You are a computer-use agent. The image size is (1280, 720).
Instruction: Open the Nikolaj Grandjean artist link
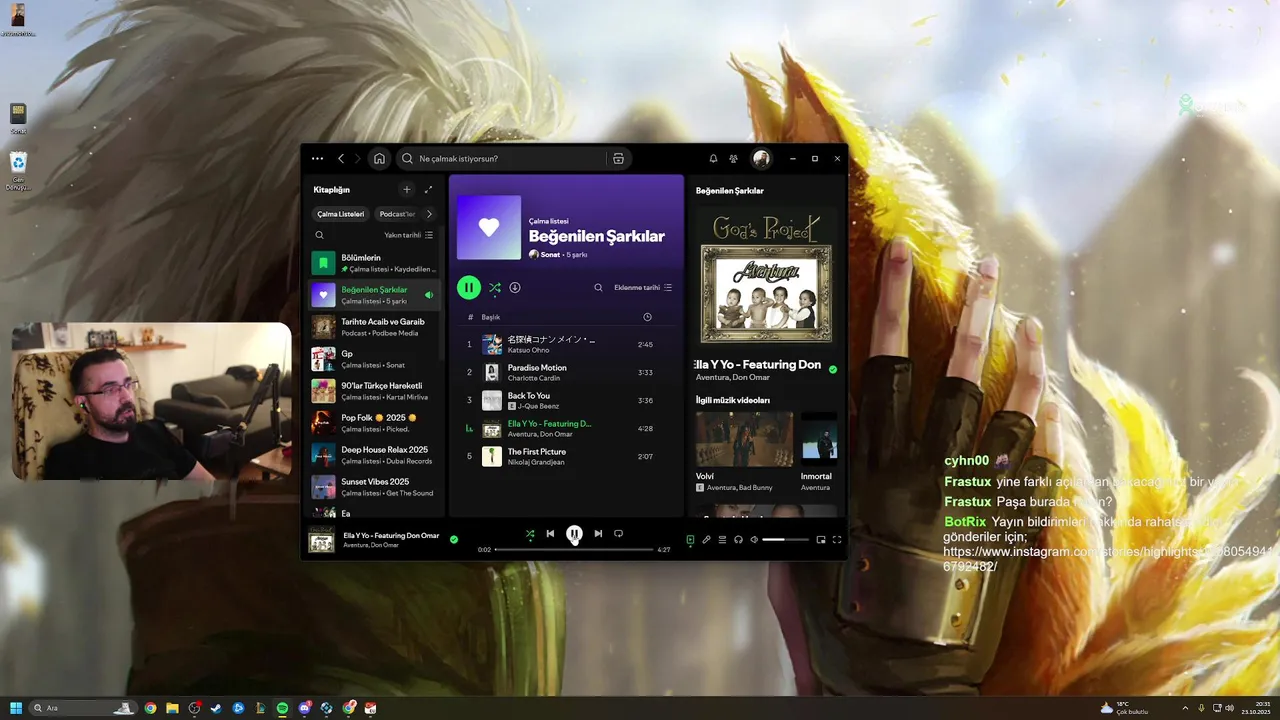(537, 462)
